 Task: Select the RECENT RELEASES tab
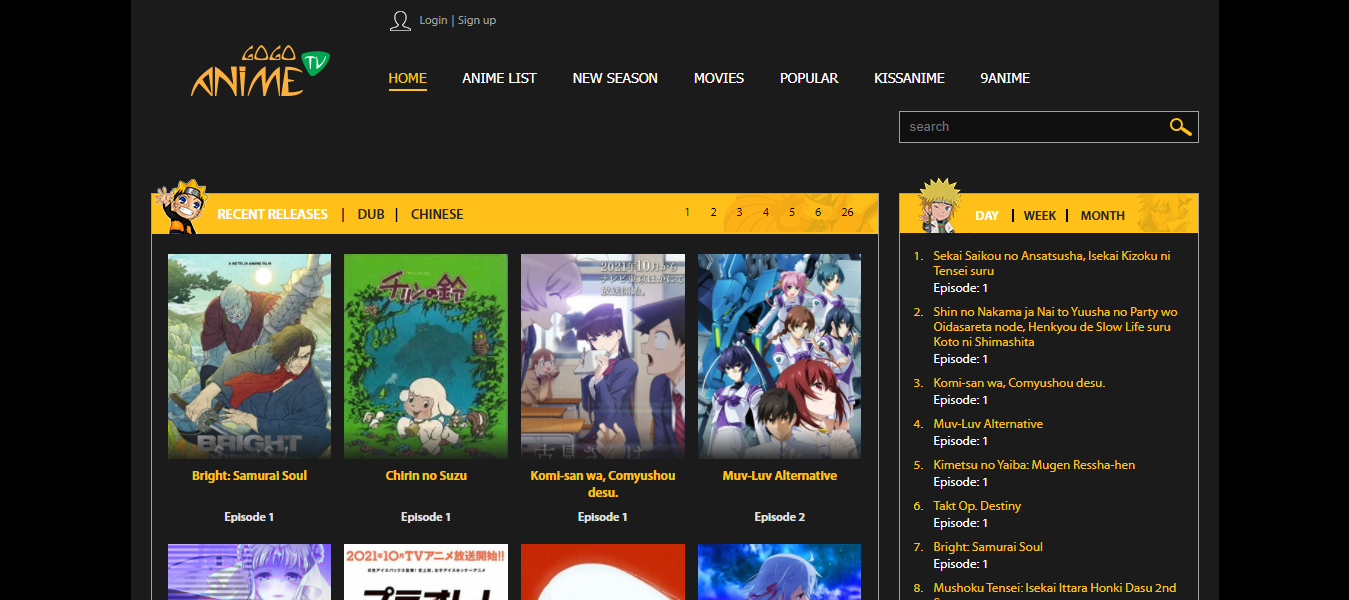pyautogui.click(x=272, y=214)
